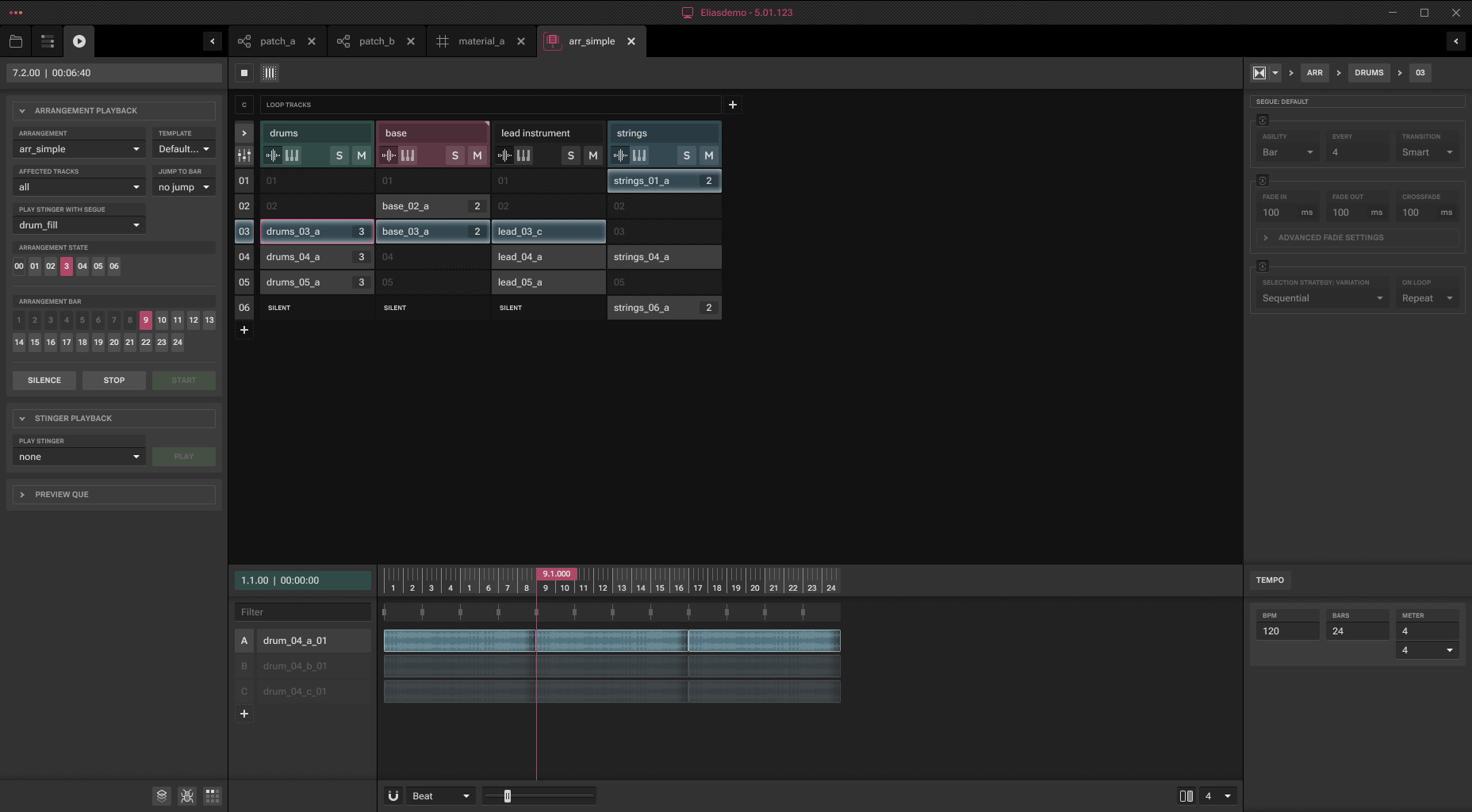Add a new arrangement row with plus
Screen dimensions: 1472x812
tap(244, 330)
